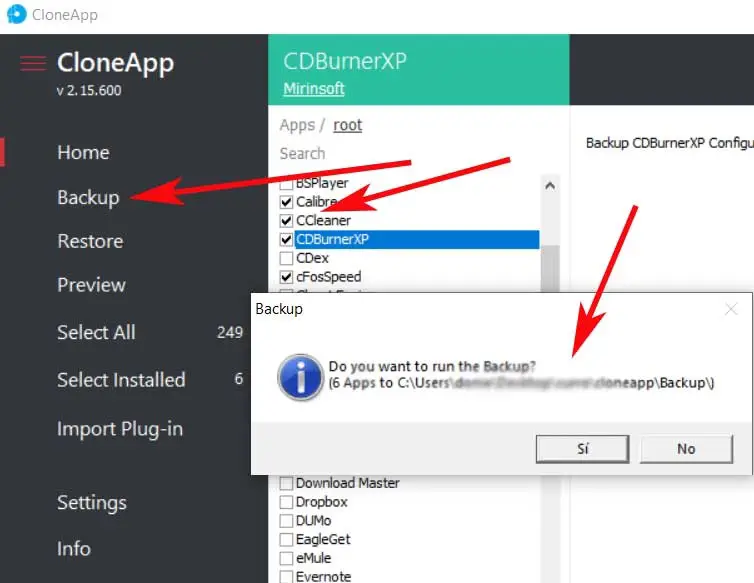Viewport: 754px width, 583px height.
Task: Click the CDBurnerXP header title
Action: point(345,61)
